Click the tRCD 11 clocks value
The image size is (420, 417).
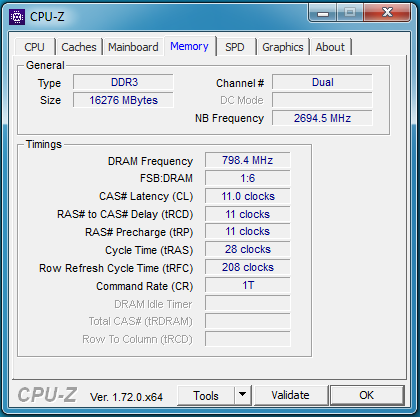[x=248, y=214]
